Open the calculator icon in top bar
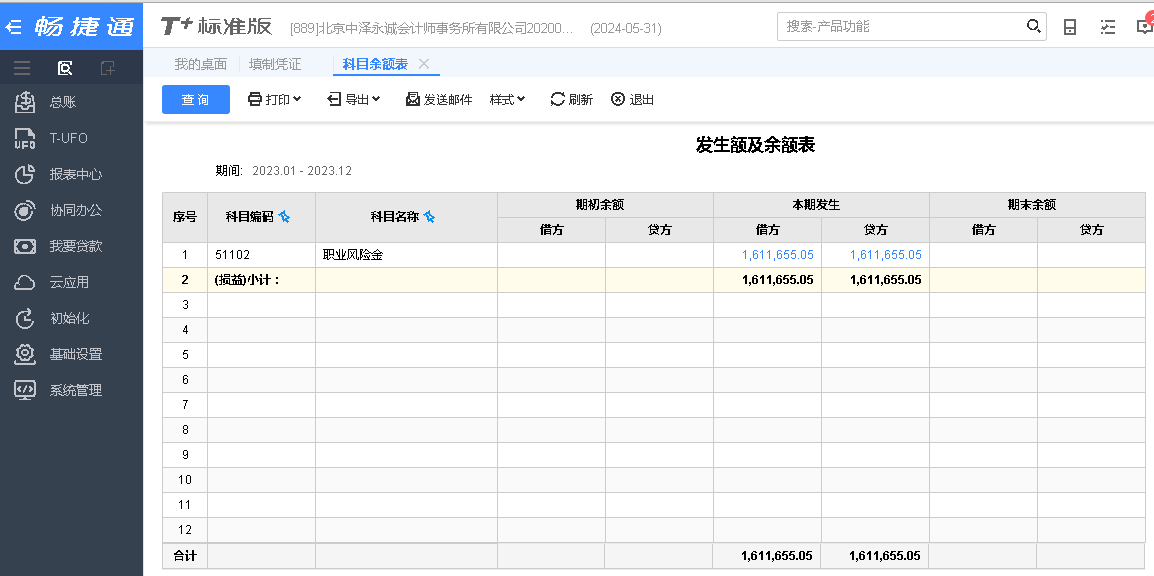Viewport: 1154px width, 576px height. (1070, 27)
